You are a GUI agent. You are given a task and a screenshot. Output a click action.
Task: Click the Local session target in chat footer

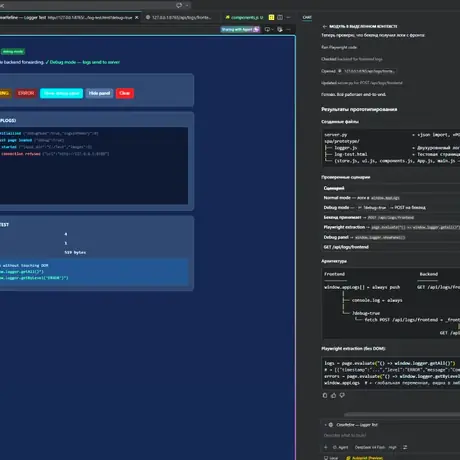click(x=331, y=458)
